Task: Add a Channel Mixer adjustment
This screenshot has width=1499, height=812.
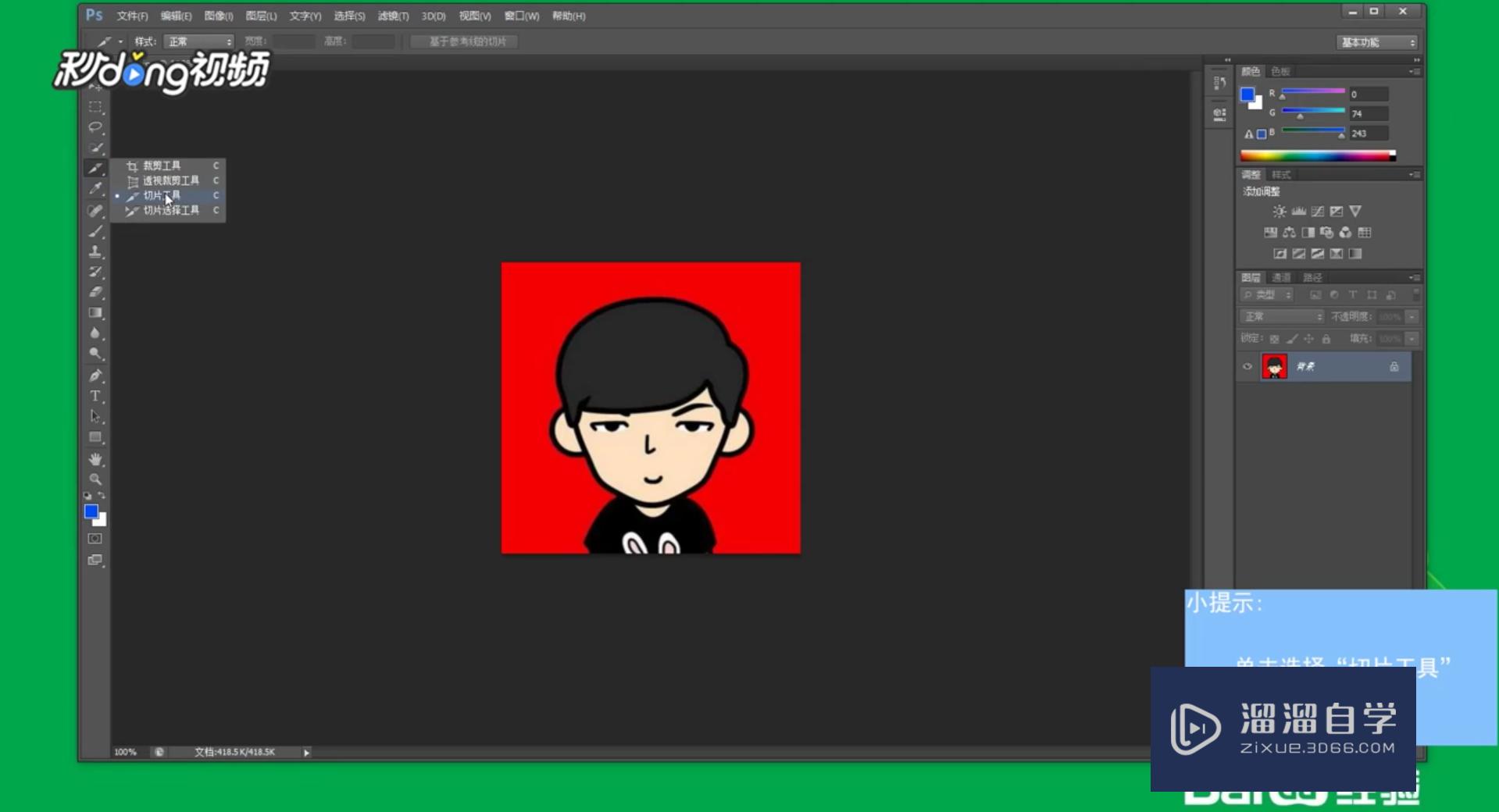Action: click(1345, 233)
